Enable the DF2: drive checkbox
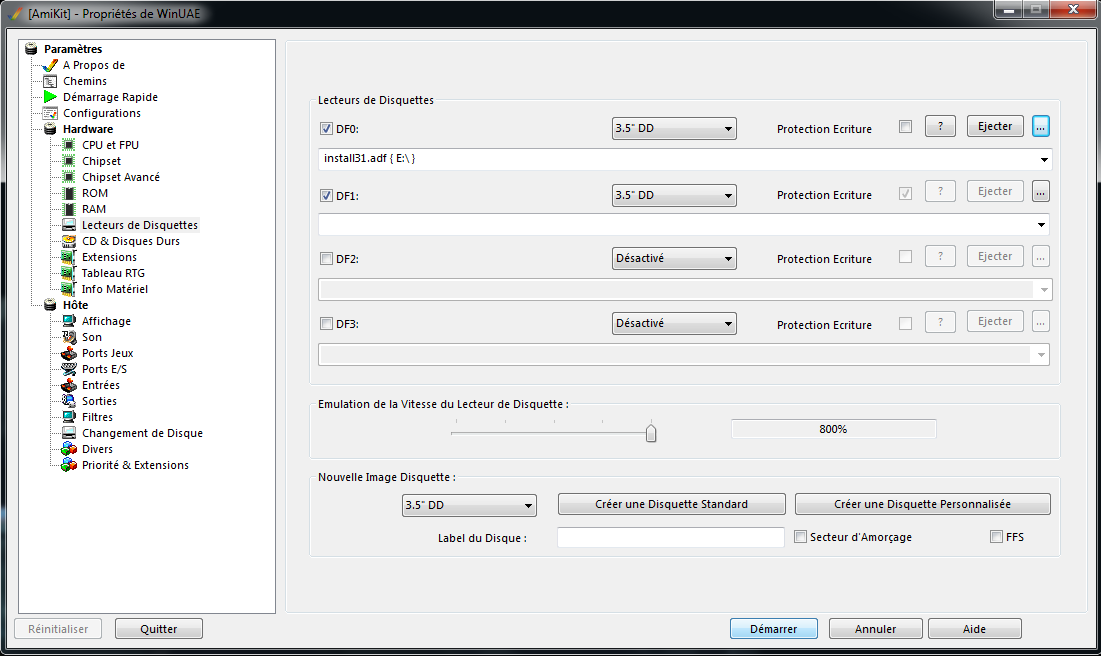Viewport: 1101px width, 656px height. (326, 259)
